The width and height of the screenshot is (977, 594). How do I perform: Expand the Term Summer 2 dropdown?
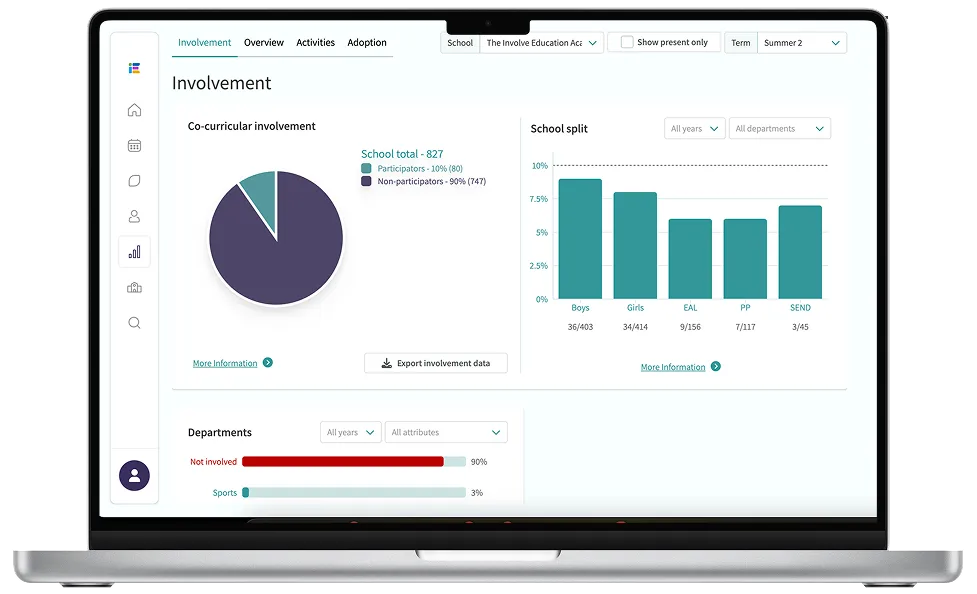(x=801, y=43)
